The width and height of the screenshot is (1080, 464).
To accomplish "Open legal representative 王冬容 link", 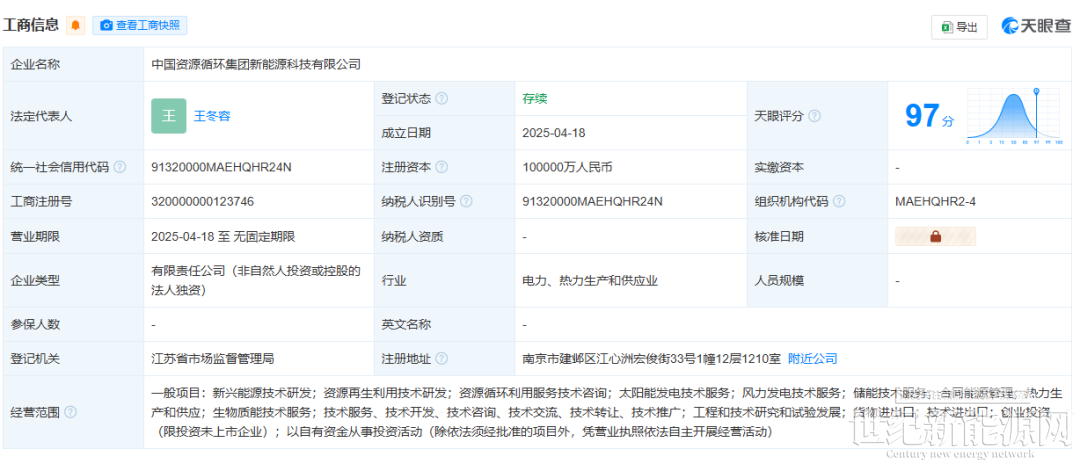I will pyautogui.click(x=212, y=116).
